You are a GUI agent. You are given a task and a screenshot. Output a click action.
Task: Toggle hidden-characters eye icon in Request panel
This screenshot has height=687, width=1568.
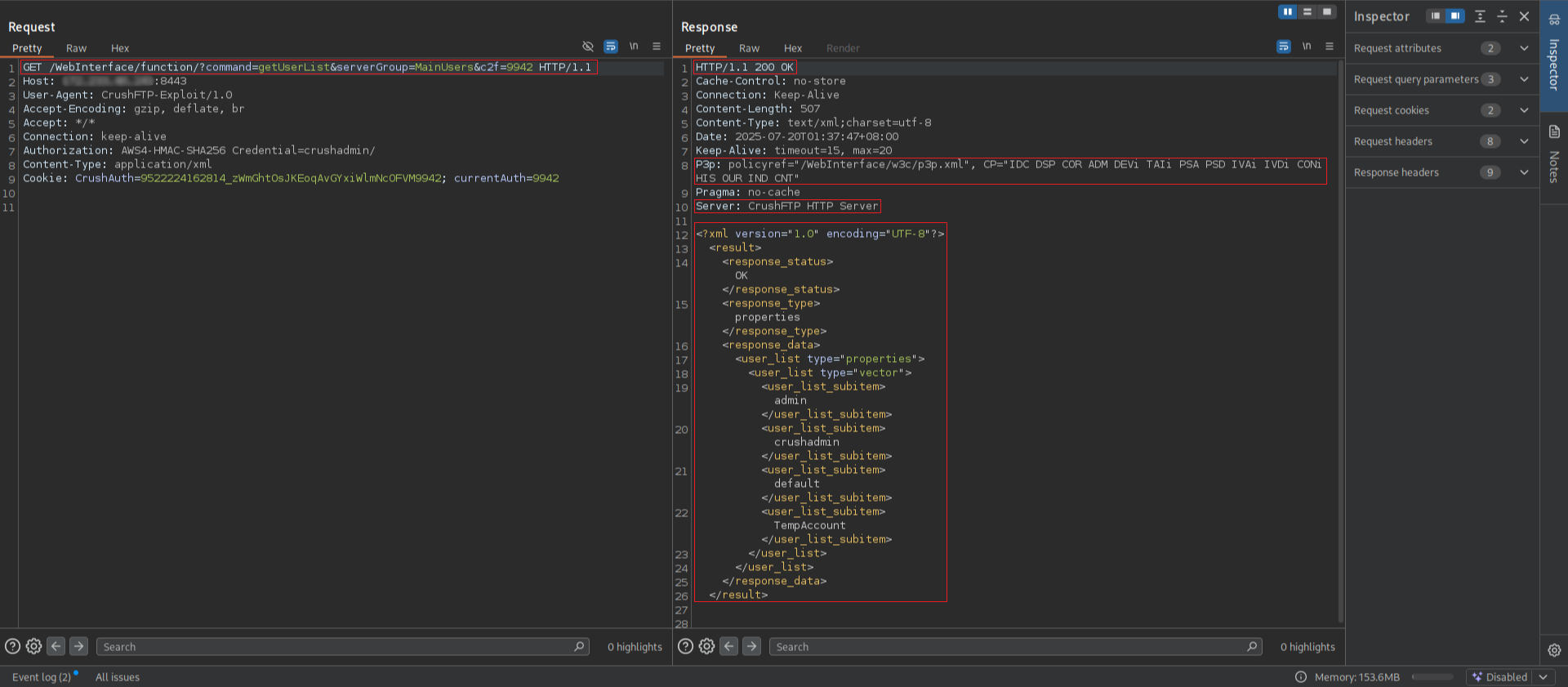pyautogui.click(x=588, y=47)
